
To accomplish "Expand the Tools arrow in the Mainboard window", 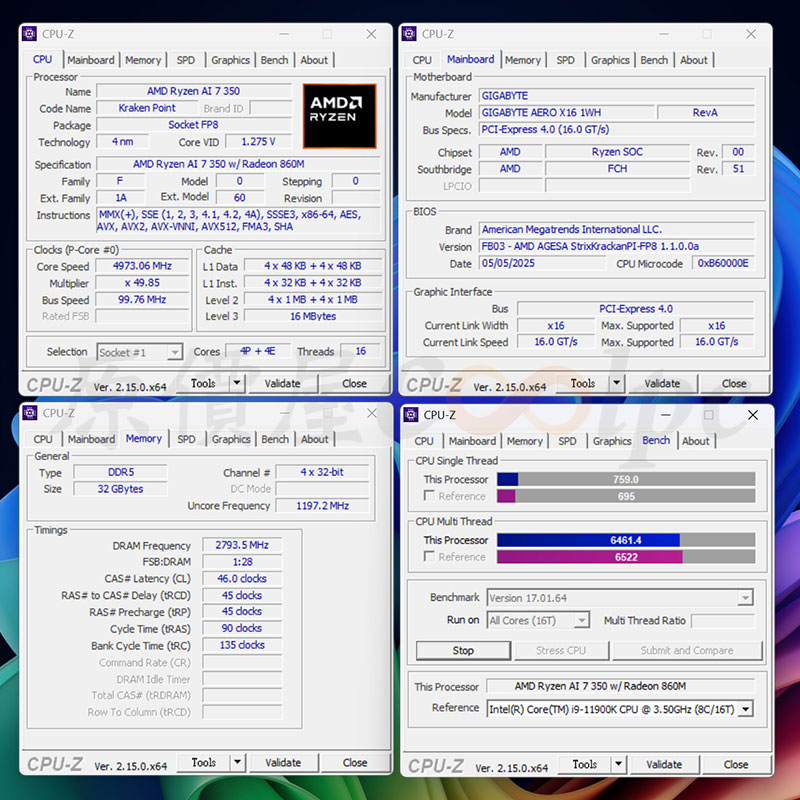I will pos(616,383).
